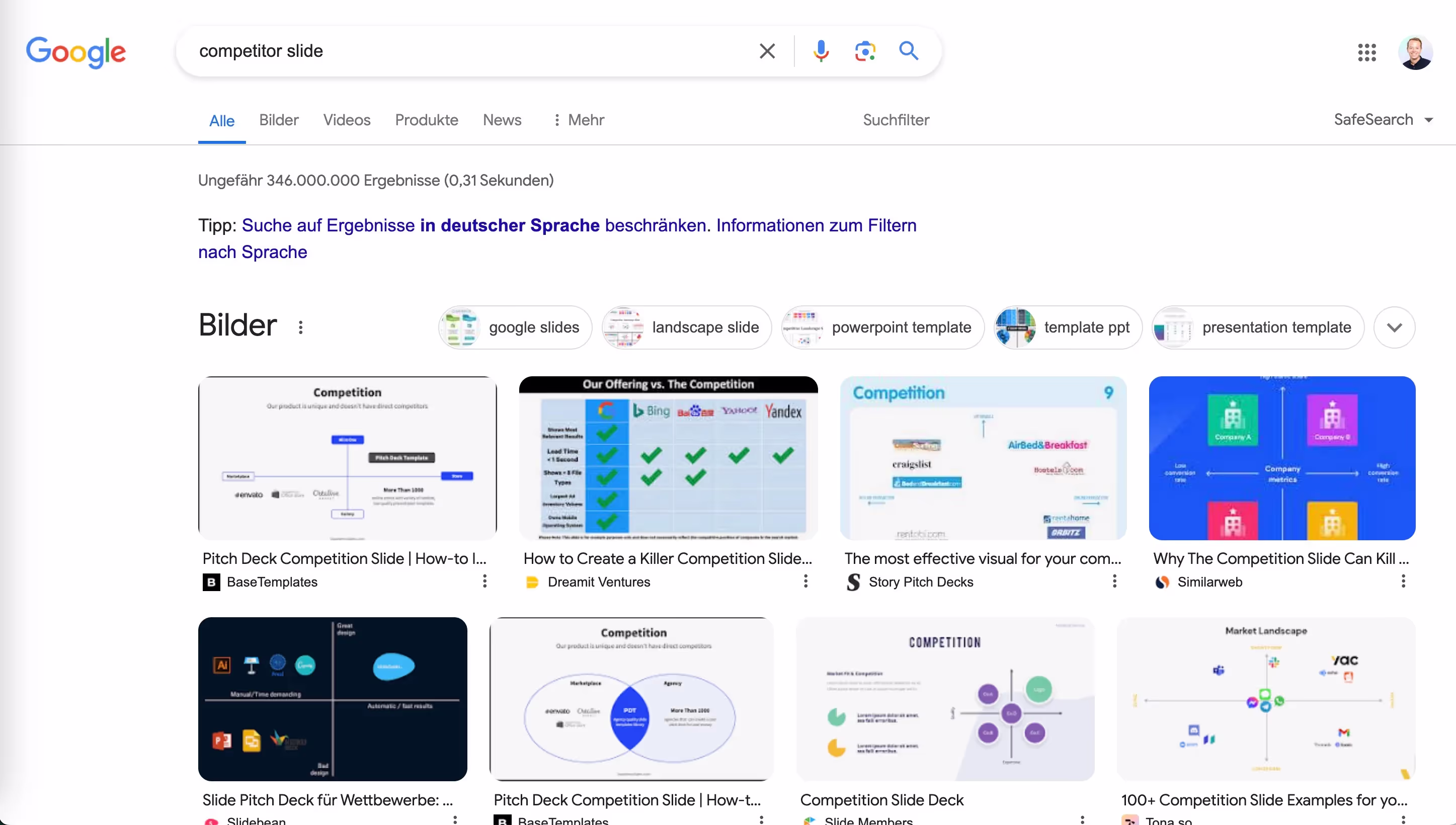Viewport: 1456px width, 825px height.
Task: Open more options for Story Pitch Decks result
Action: (x=1114, y=582)
